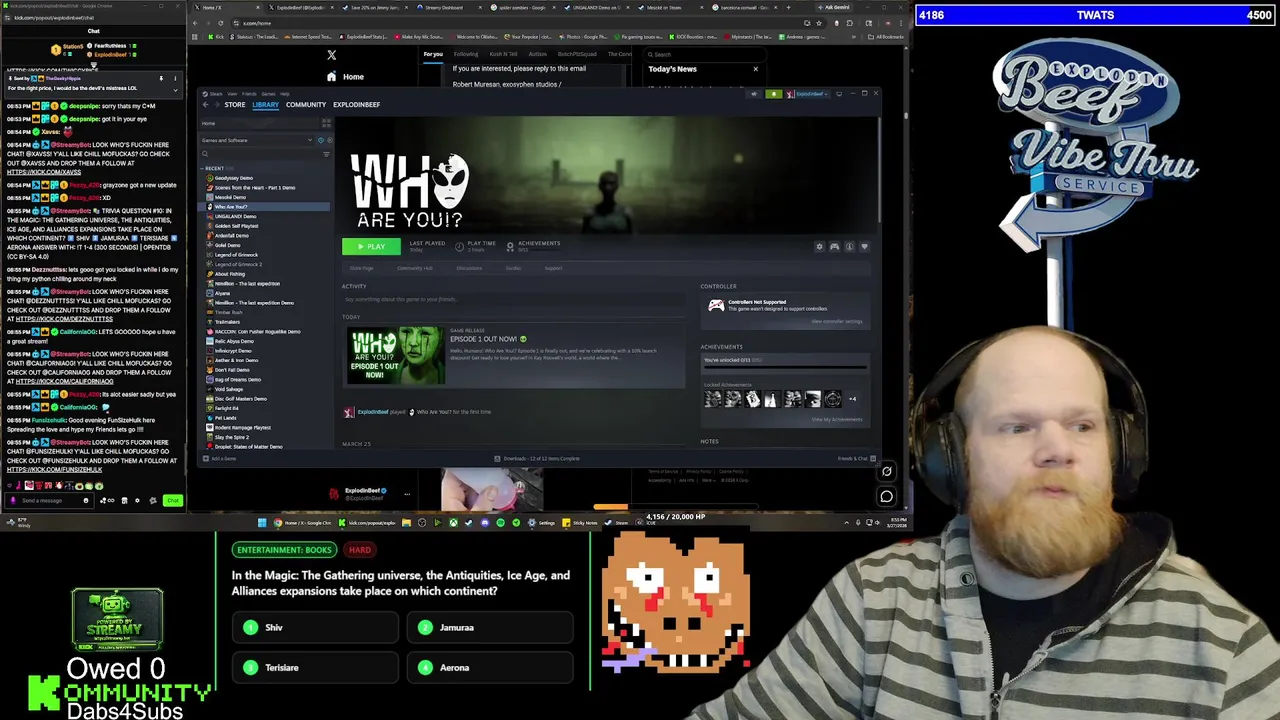Open the game settings gear icon
The image size is (1280, 720).
819,246
